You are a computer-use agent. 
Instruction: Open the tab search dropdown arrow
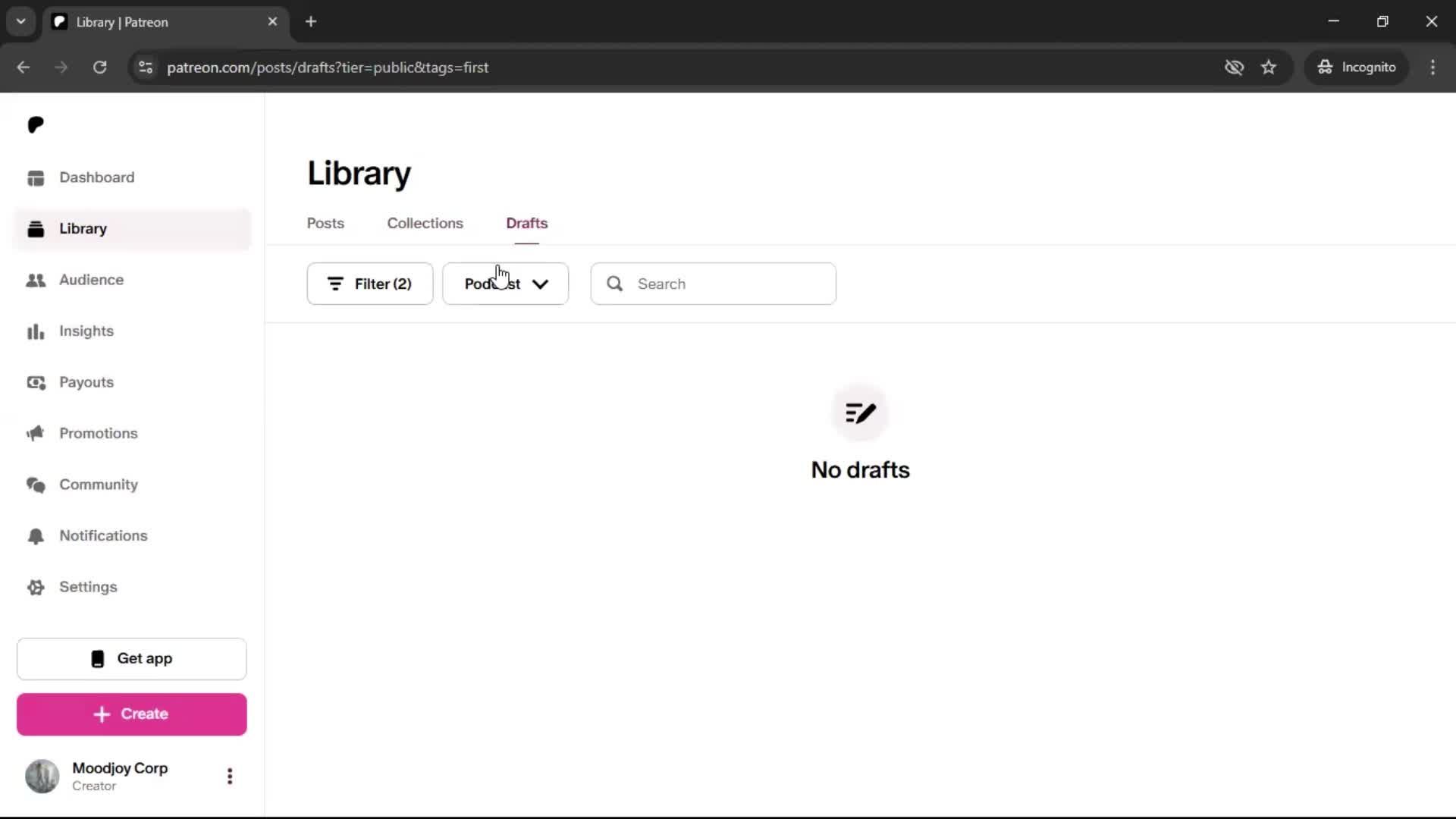(x=21, y=22)
